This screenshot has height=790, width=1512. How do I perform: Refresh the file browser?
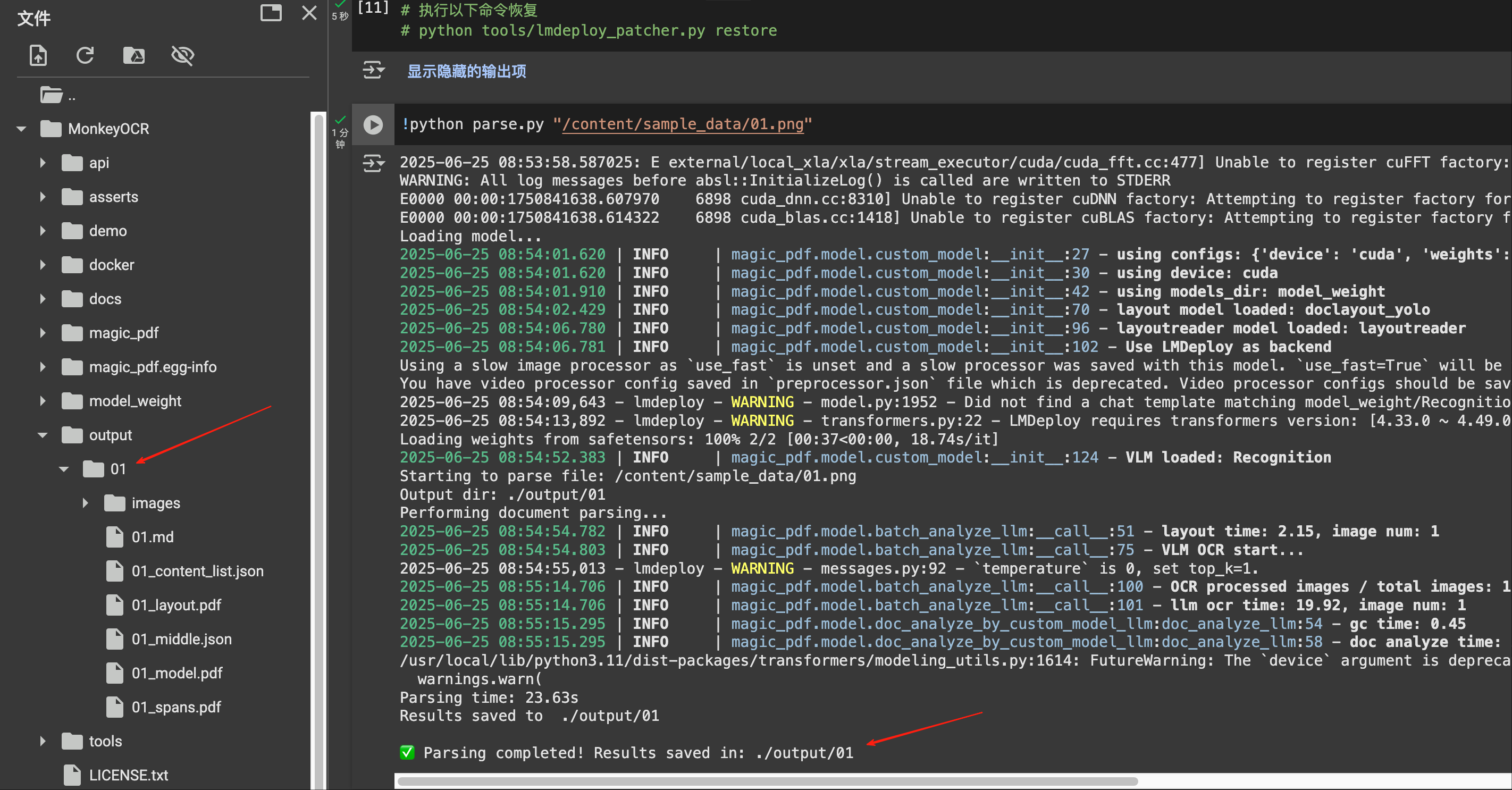click(x=85, y=56)
